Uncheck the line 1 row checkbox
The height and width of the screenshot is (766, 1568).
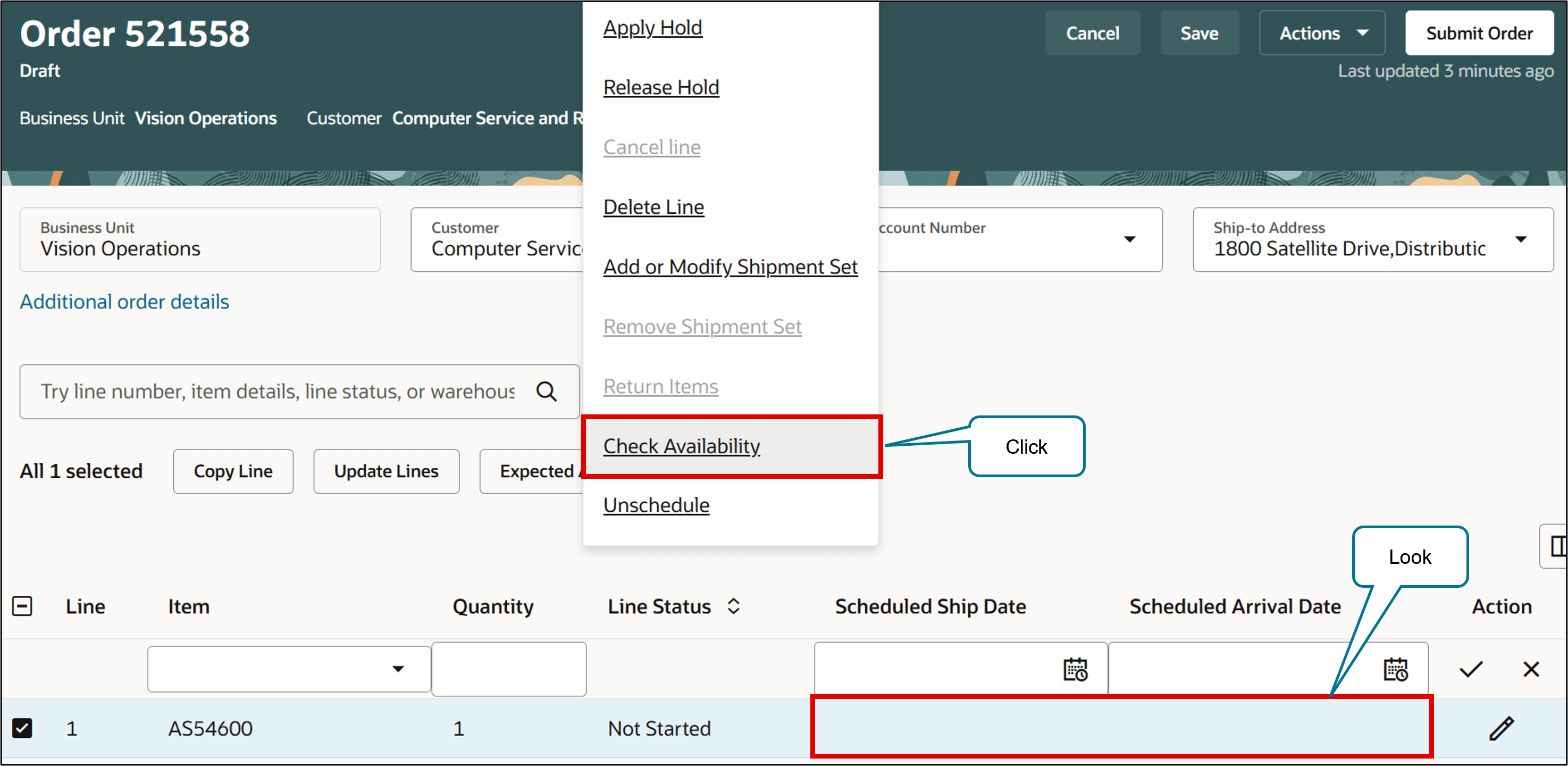22,728
